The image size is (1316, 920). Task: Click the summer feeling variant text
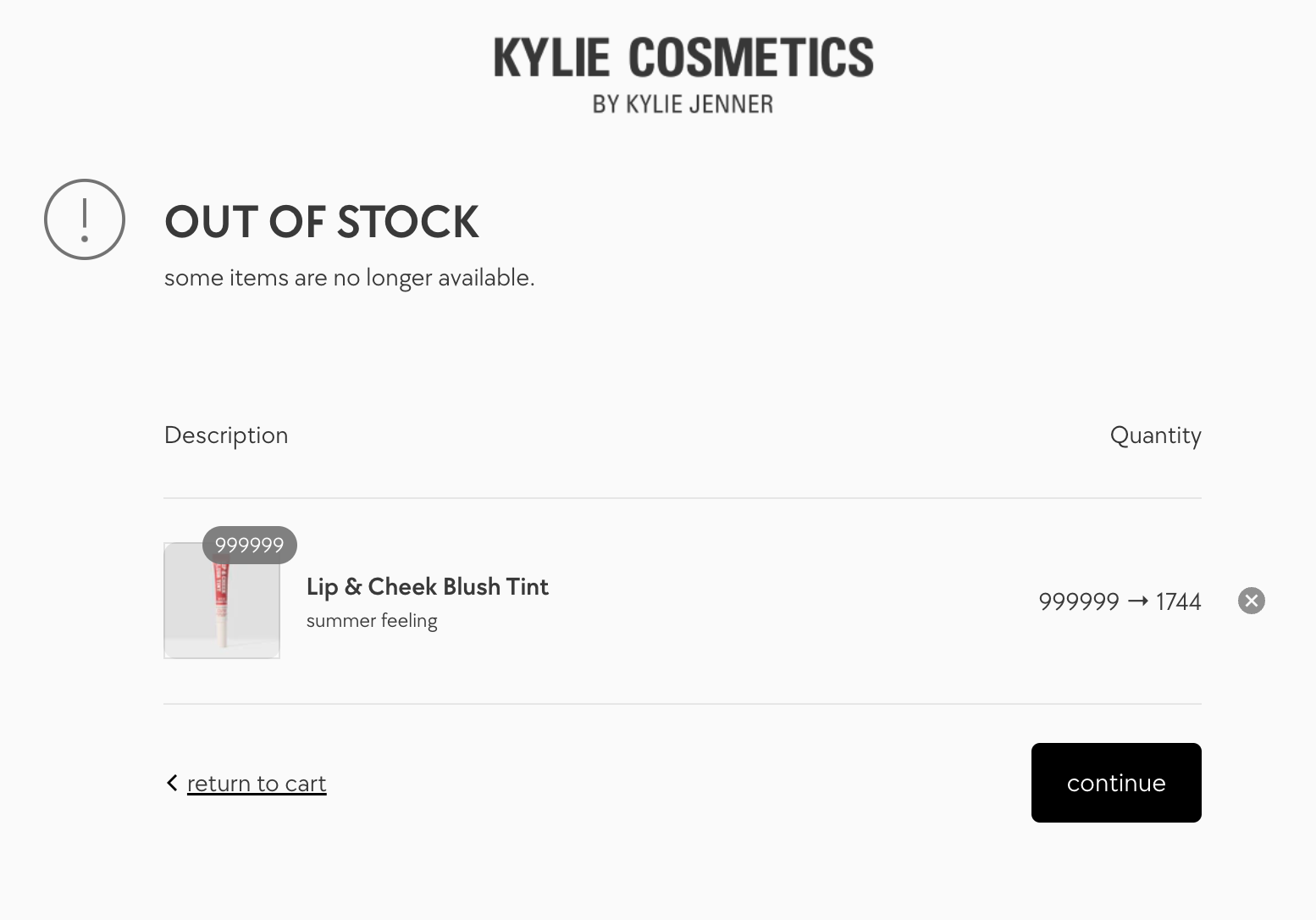(372, 621)
